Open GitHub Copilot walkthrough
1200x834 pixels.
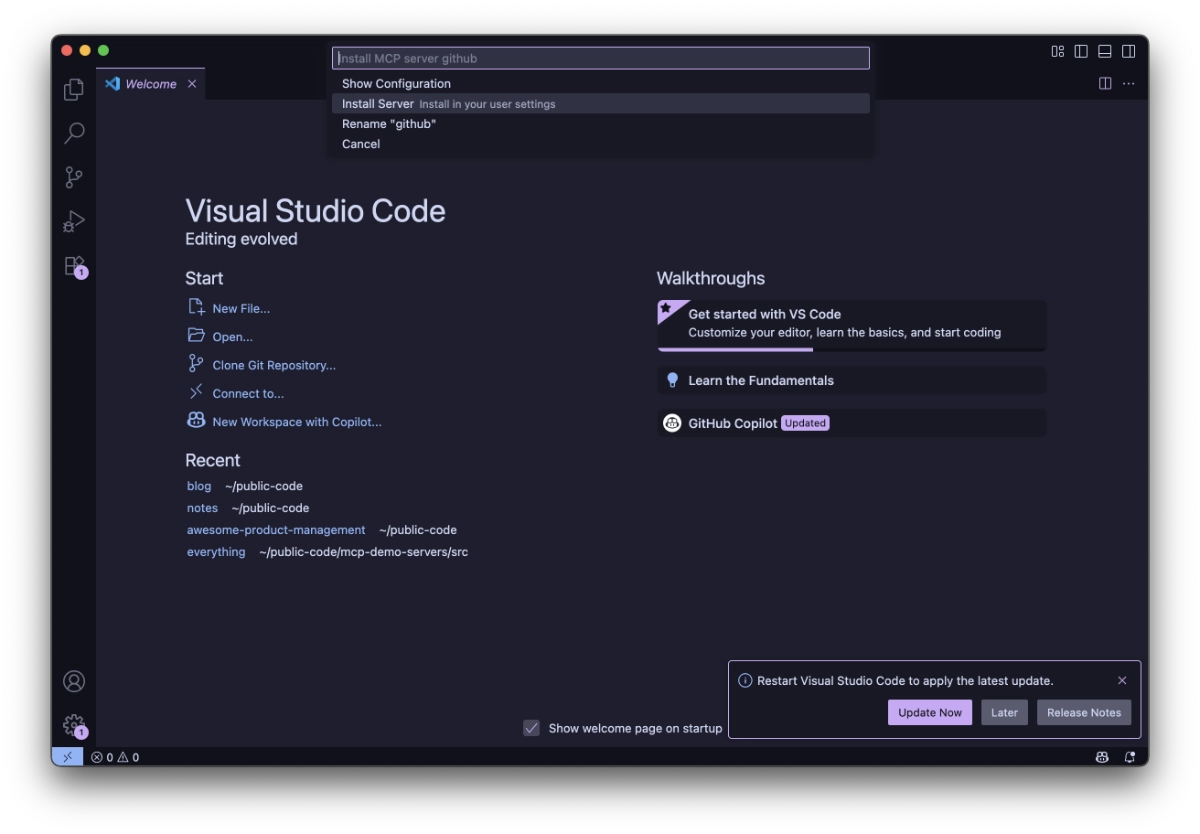(851, 423)
